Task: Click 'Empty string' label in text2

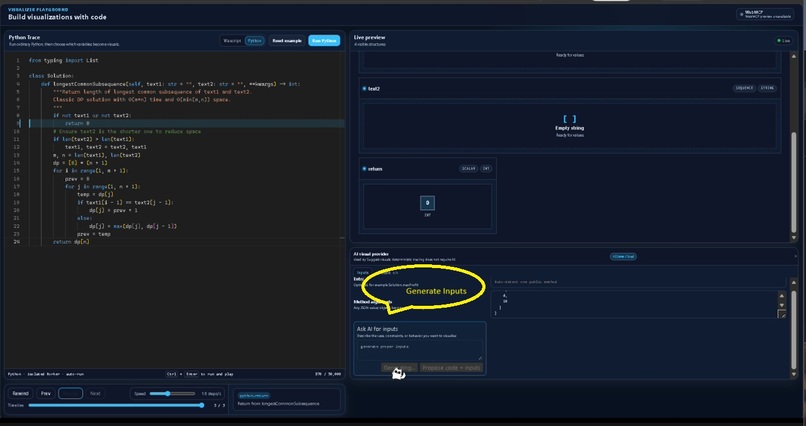Action: pyautogui.click(x=570, y=128)
